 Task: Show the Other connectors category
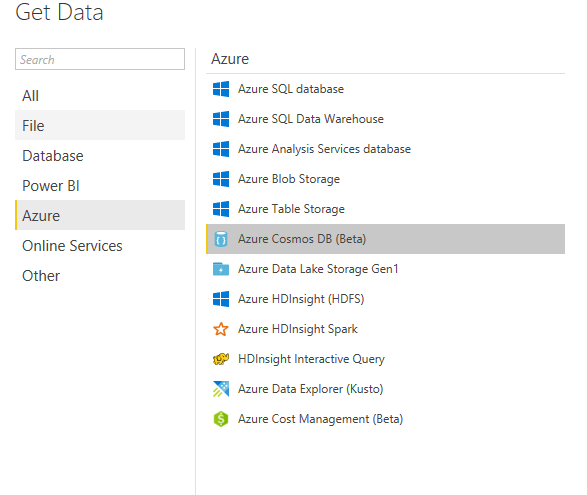tap(100, 275)
